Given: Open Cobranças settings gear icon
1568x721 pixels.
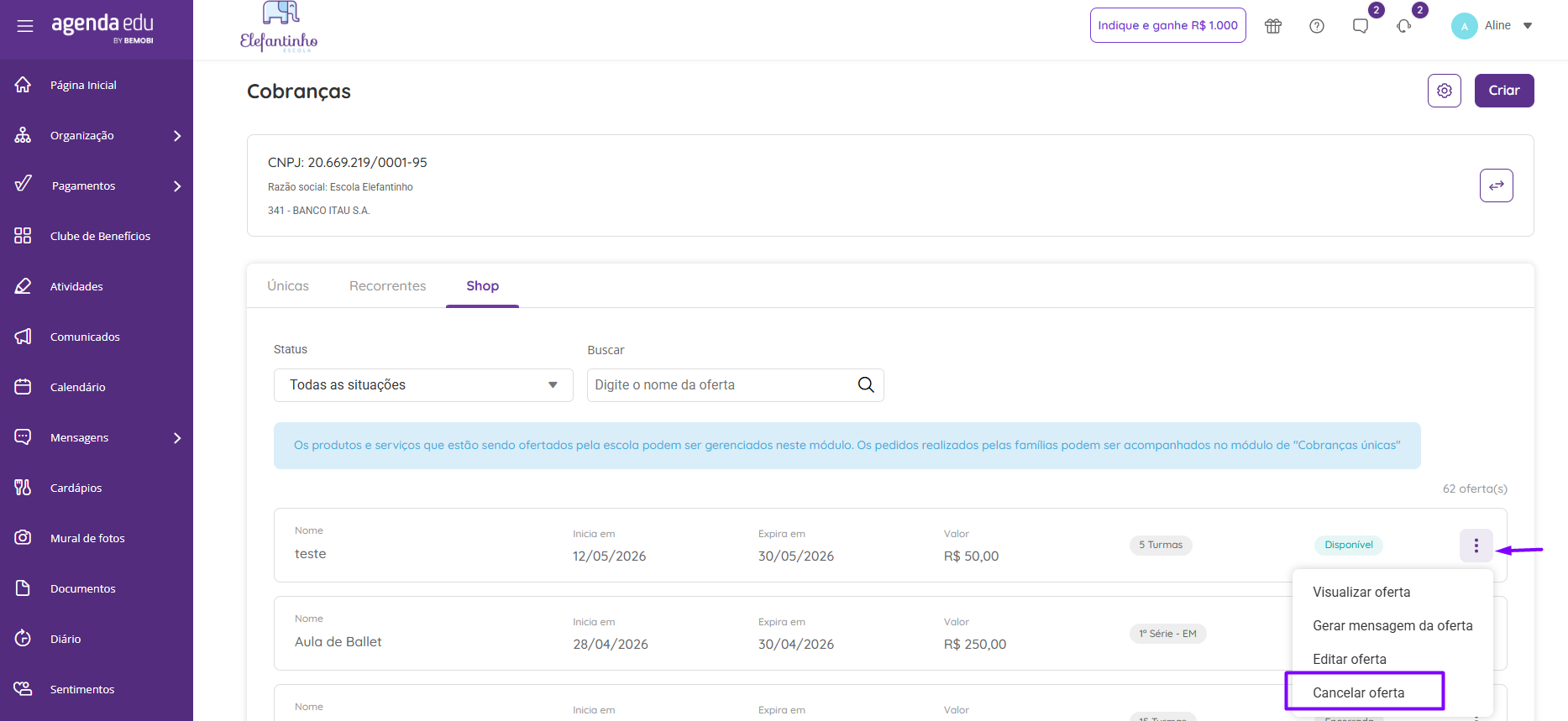Looking at the screenshot, I should 1445,91.
